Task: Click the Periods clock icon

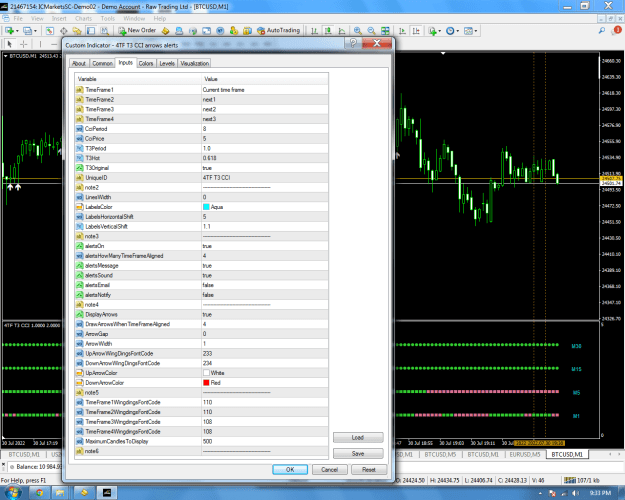Action: 450,31
